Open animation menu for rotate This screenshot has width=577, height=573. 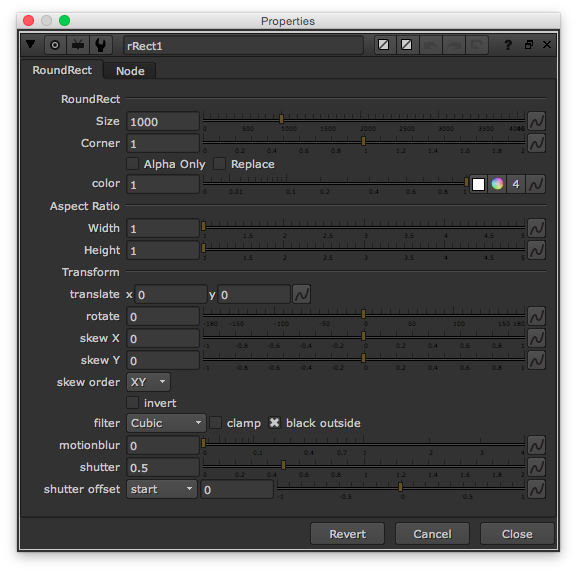coord(537,316)
